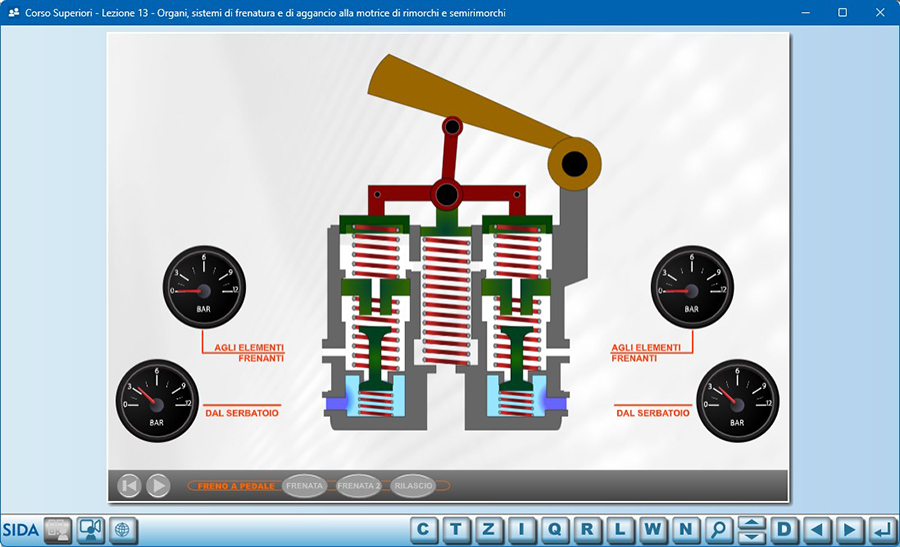Screen dimensions: 900x547
Task: Advance to next slide with right arrow
Action: (849, 529)
